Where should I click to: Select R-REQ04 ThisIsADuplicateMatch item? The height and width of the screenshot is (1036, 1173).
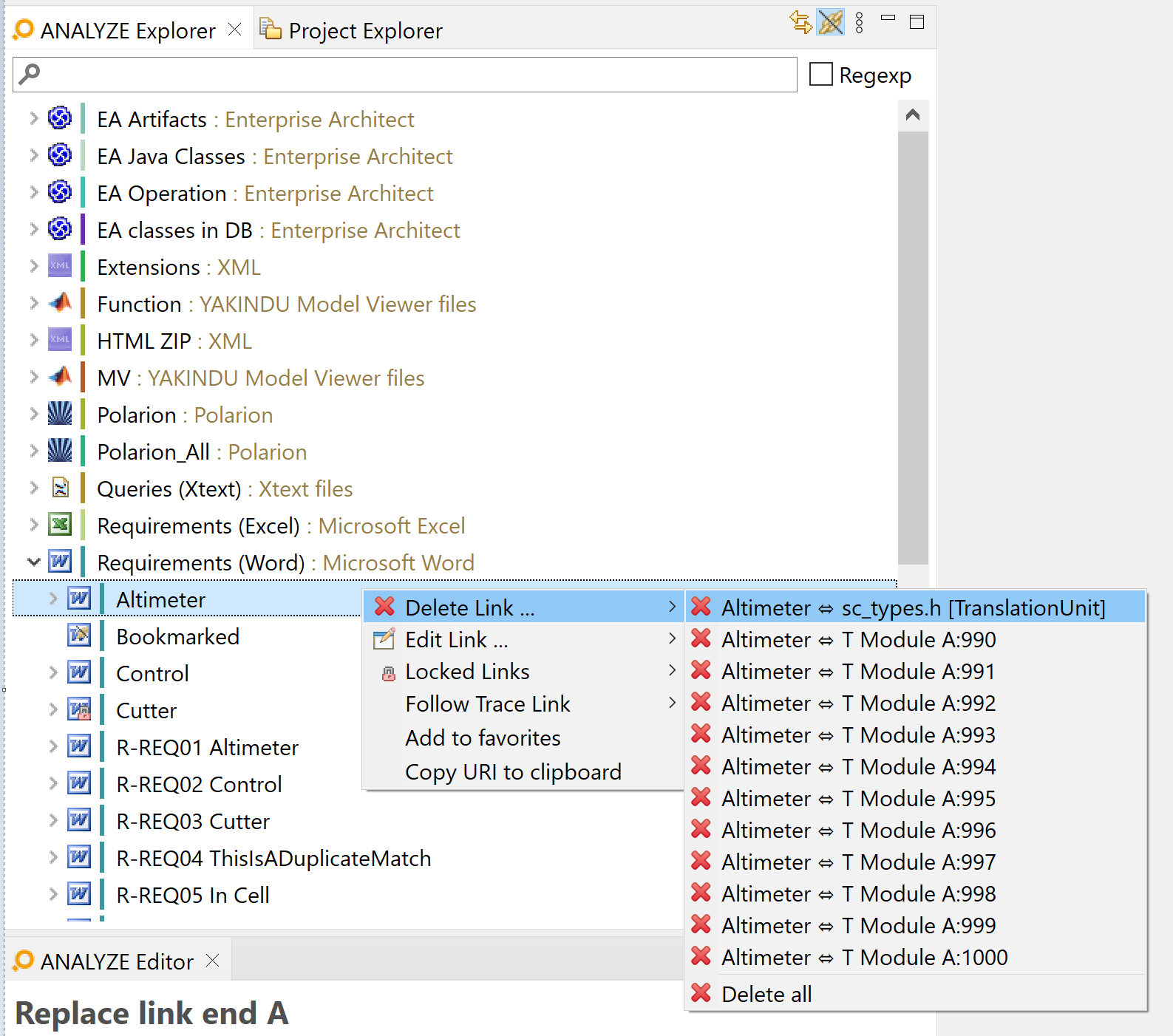(x=273, y=859)
